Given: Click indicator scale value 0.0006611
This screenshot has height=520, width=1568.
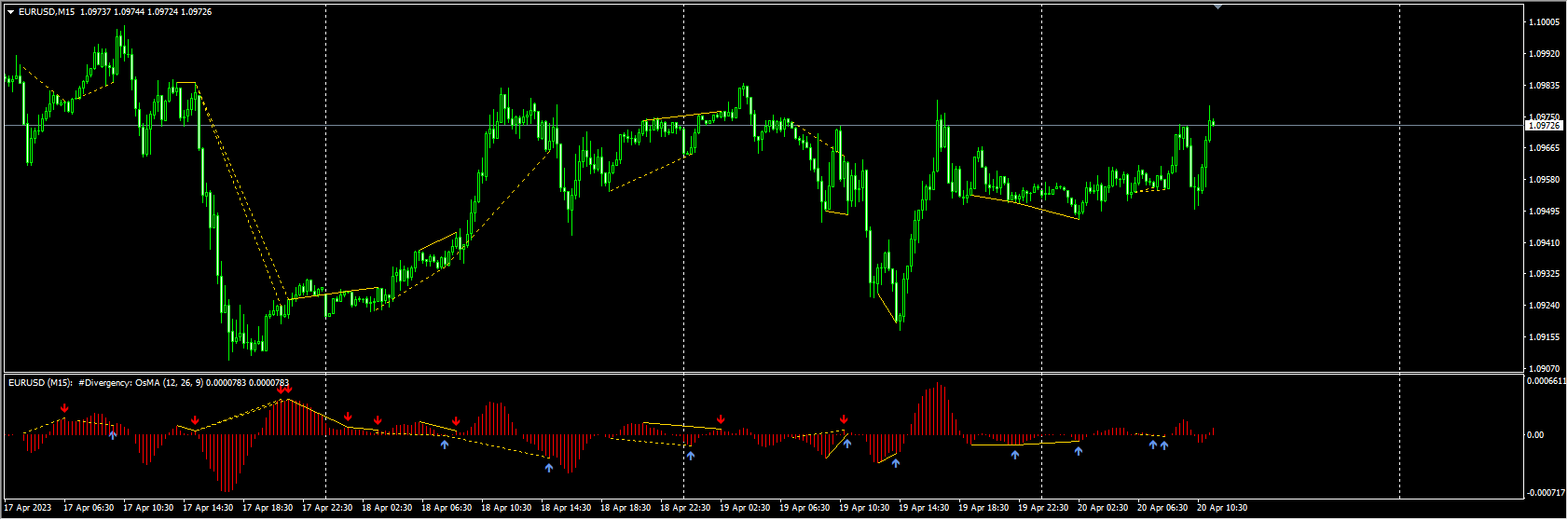Looking at the screenshot, I should [1546, 381].
